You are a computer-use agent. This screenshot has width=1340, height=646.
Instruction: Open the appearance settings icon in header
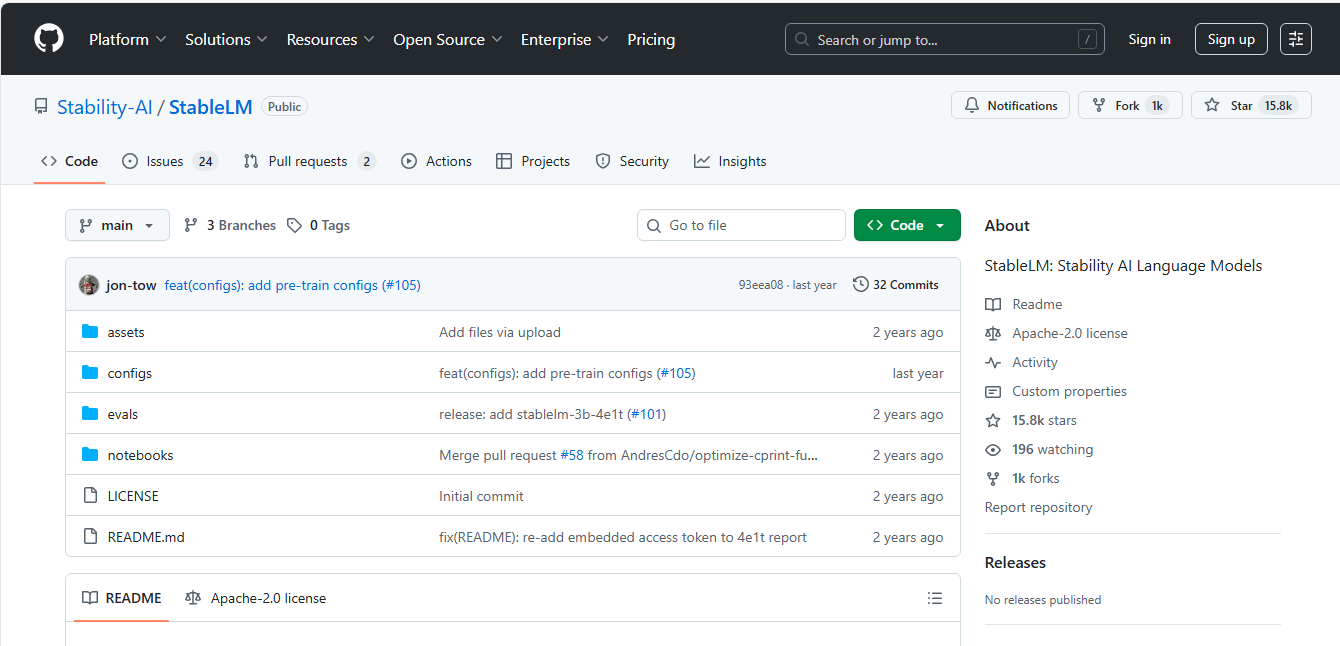[x=1296, y=39]
